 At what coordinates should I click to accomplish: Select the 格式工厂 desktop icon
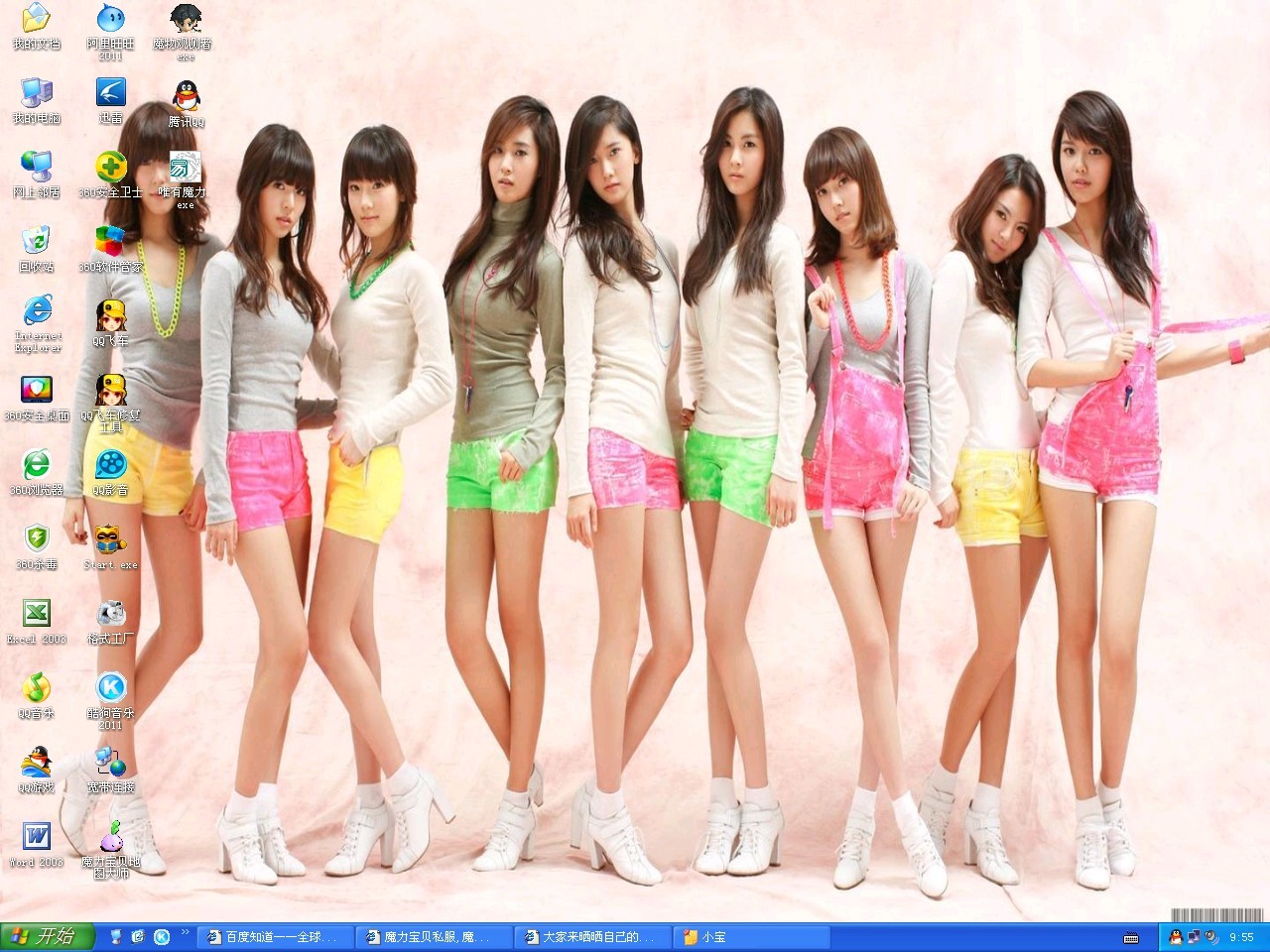[x=110, y=614]
